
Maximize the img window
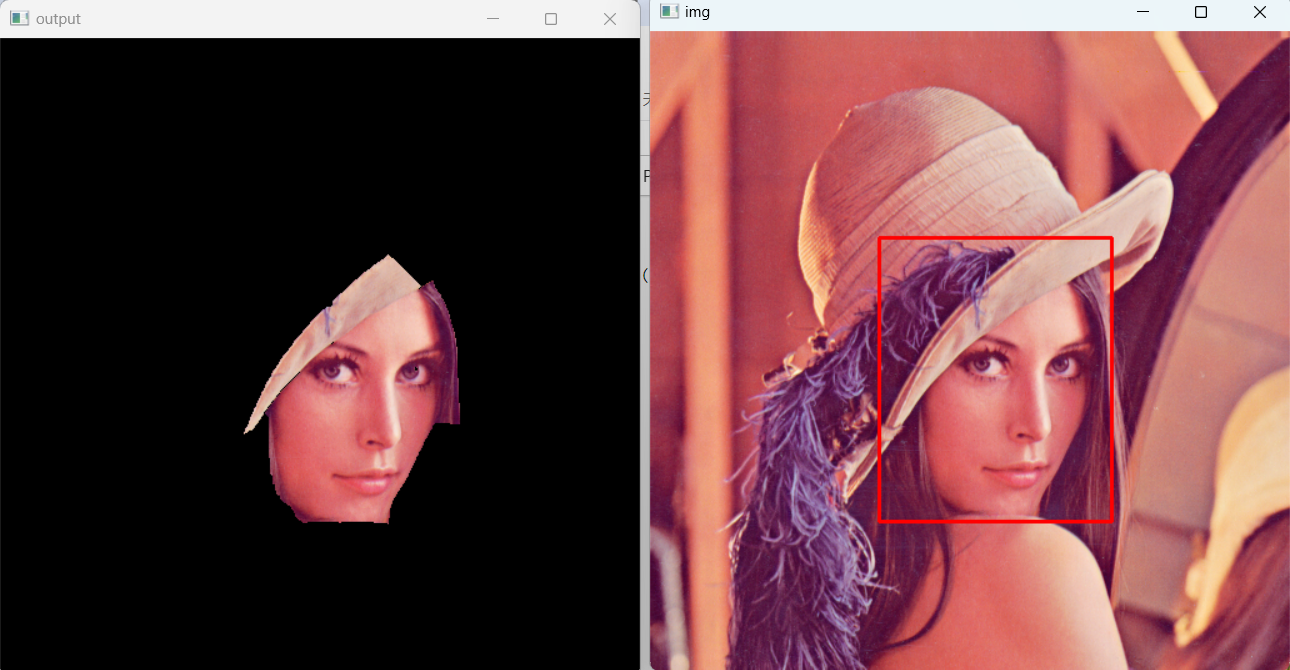pos(1201,12)
